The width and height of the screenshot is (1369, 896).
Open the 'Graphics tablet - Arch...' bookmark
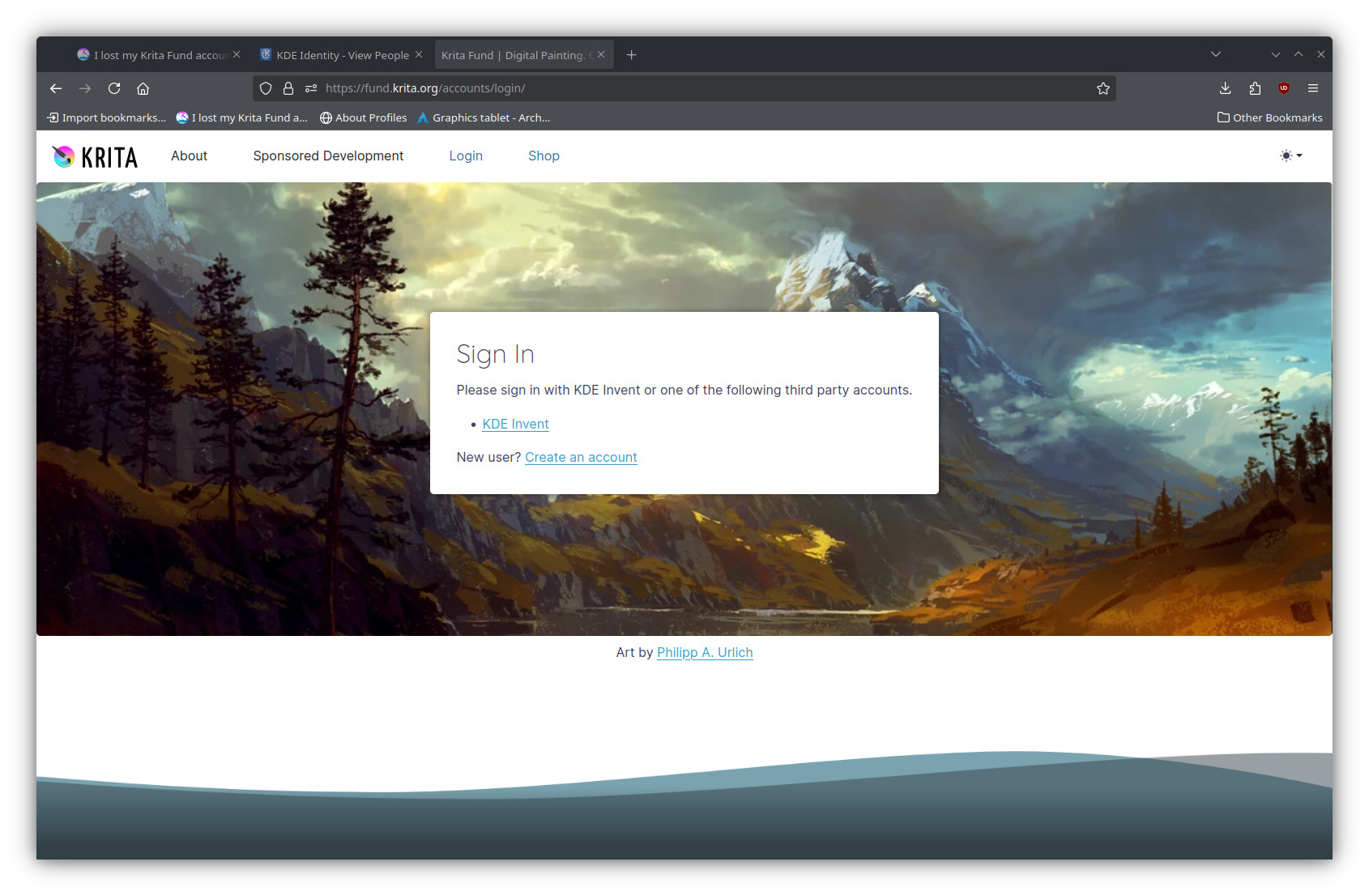pyautogui.click(x=483, y=117)
